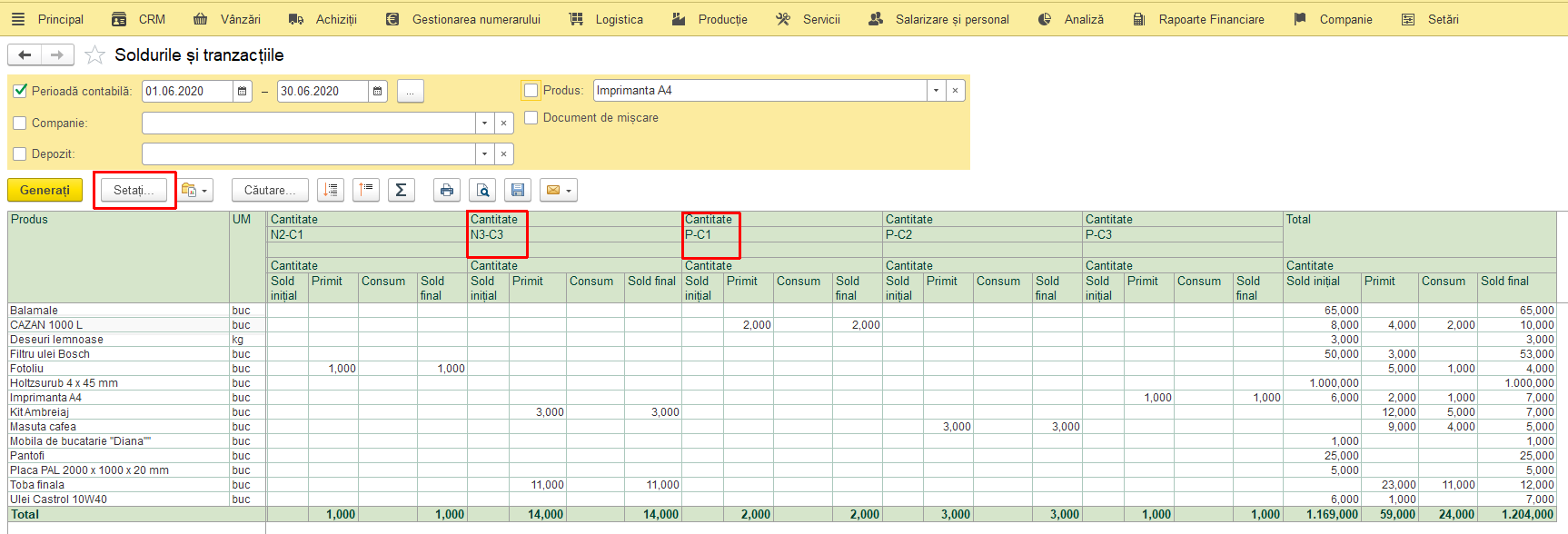Open calendar for the start date

click(242, 91)
